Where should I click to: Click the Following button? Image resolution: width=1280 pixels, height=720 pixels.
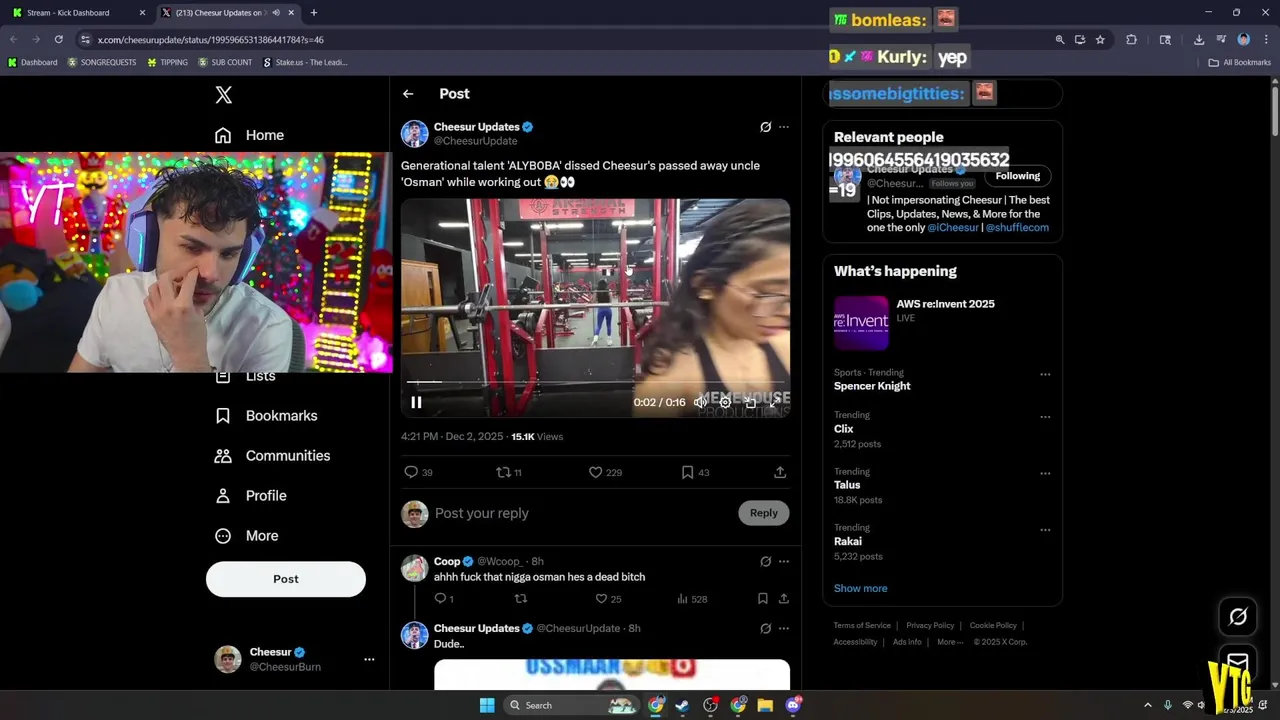coord(1017,176)
